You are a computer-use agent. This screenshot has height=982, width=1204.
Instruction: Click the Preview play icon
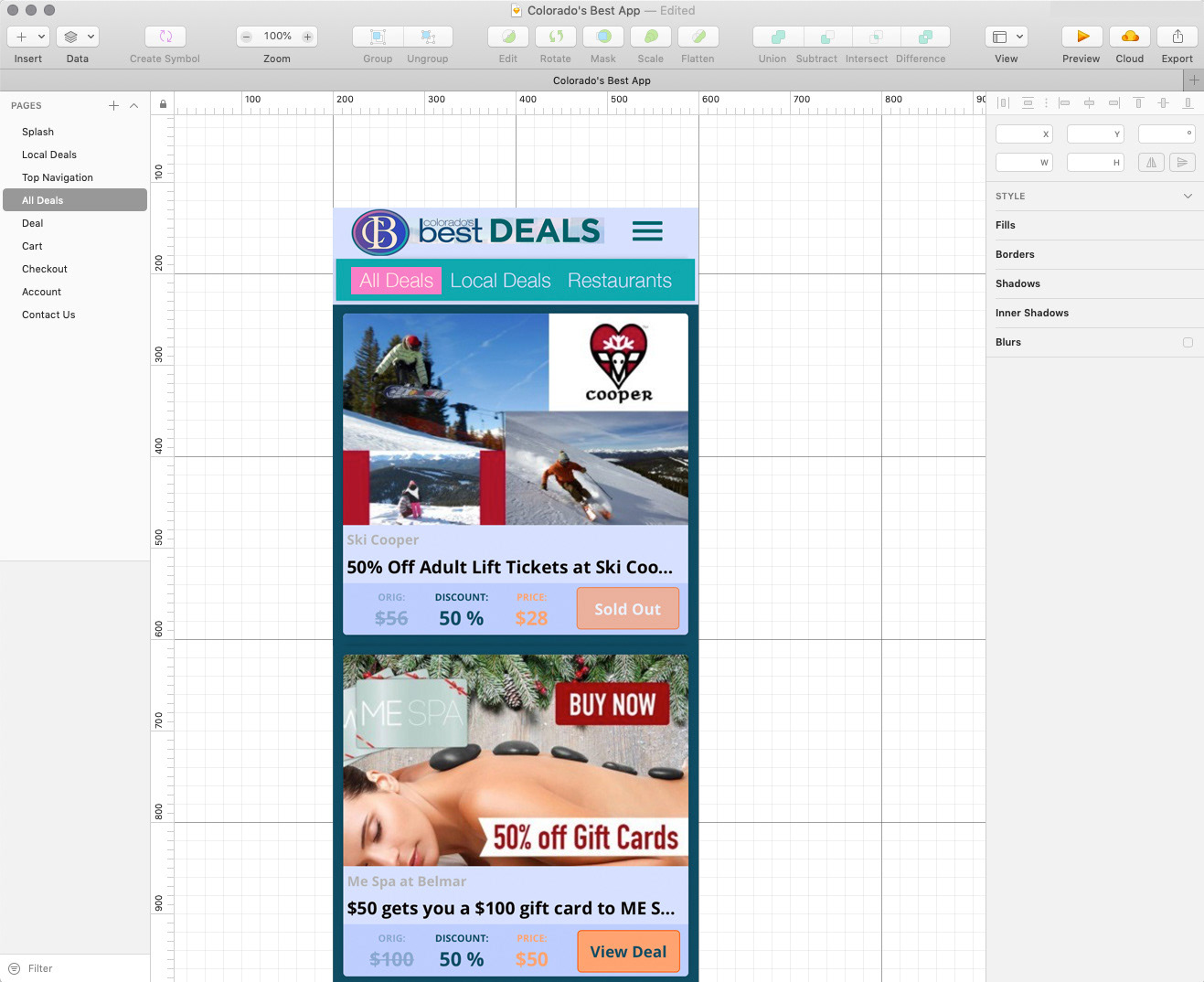click(1082, 37)
